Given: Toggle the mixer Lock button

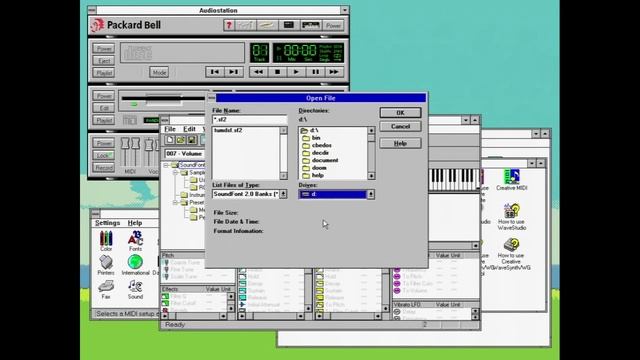Looking at the screenshot, I should [104, 156].
